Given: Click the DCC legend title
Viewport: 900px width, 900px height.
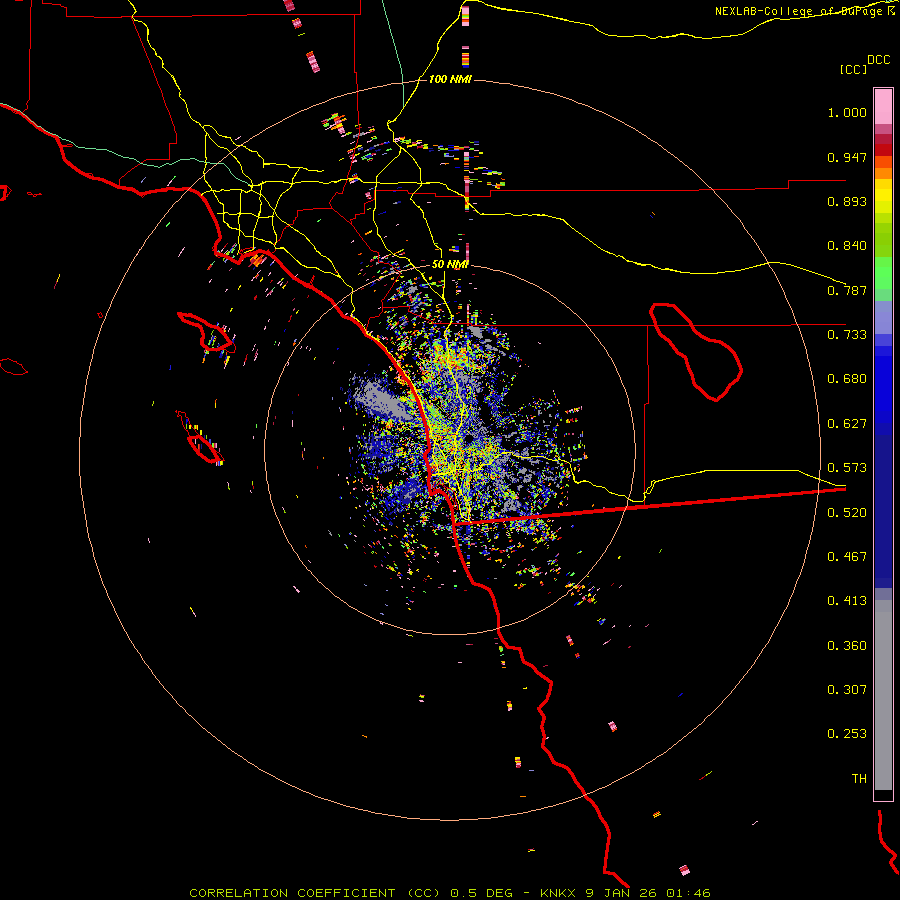Looking at the screenshot, I should click(x=878, y=60).
